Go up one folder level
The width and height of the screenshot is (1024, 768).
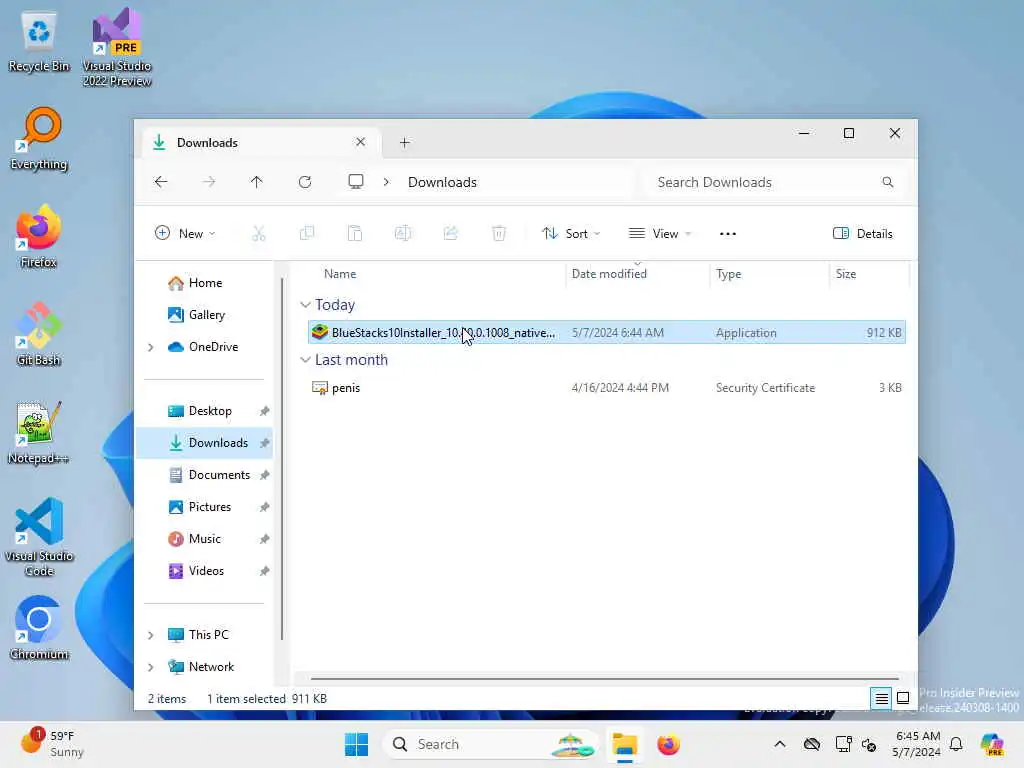coord(257,182)
